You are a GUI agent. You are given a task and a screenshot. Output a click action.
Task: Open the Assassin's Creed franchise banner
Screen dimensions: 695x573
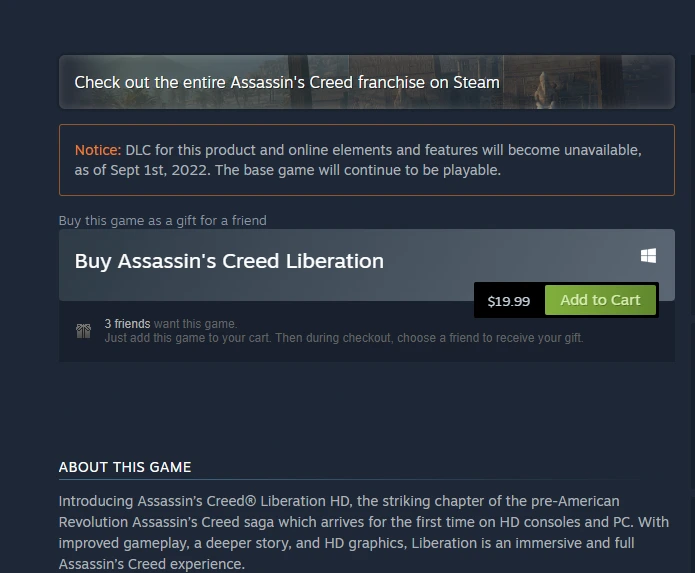click(367, 82)
